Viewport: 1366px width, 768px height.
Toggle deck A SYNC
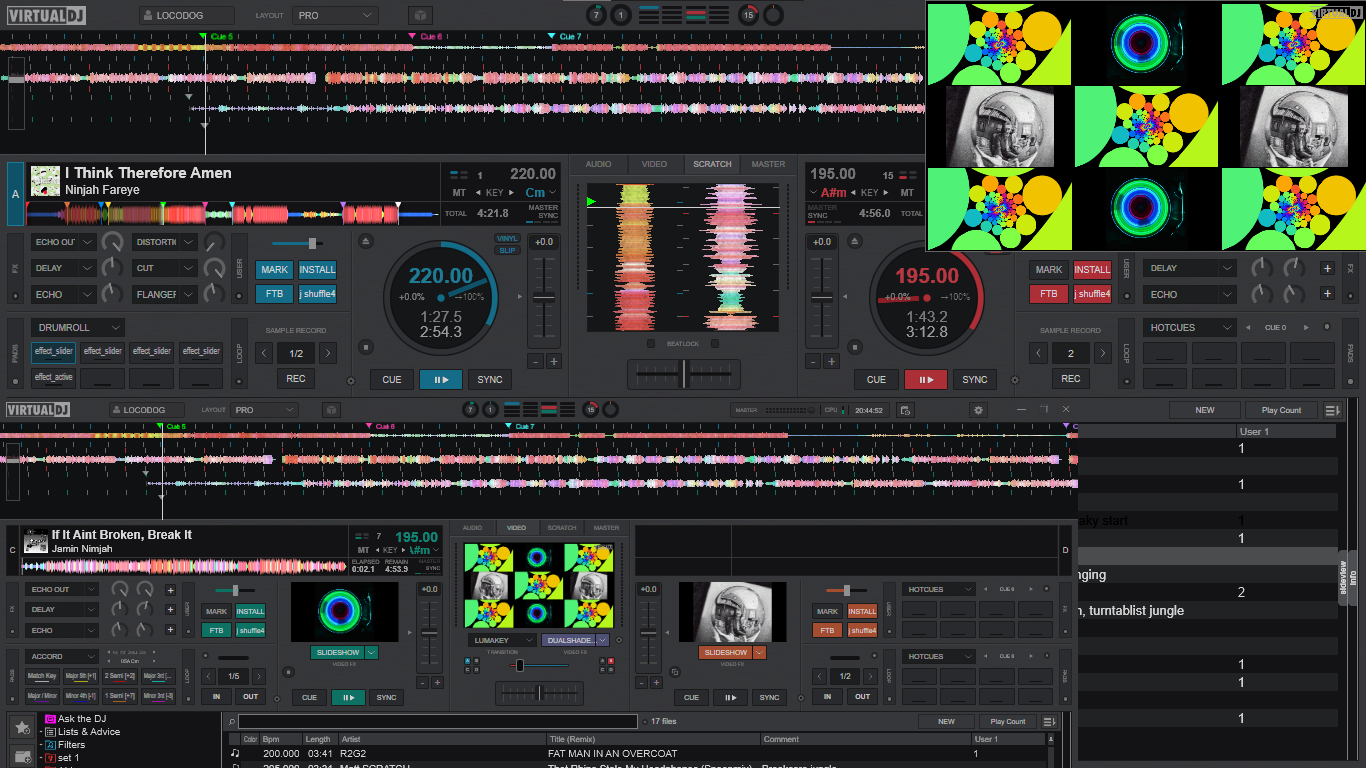click(490, 379)
